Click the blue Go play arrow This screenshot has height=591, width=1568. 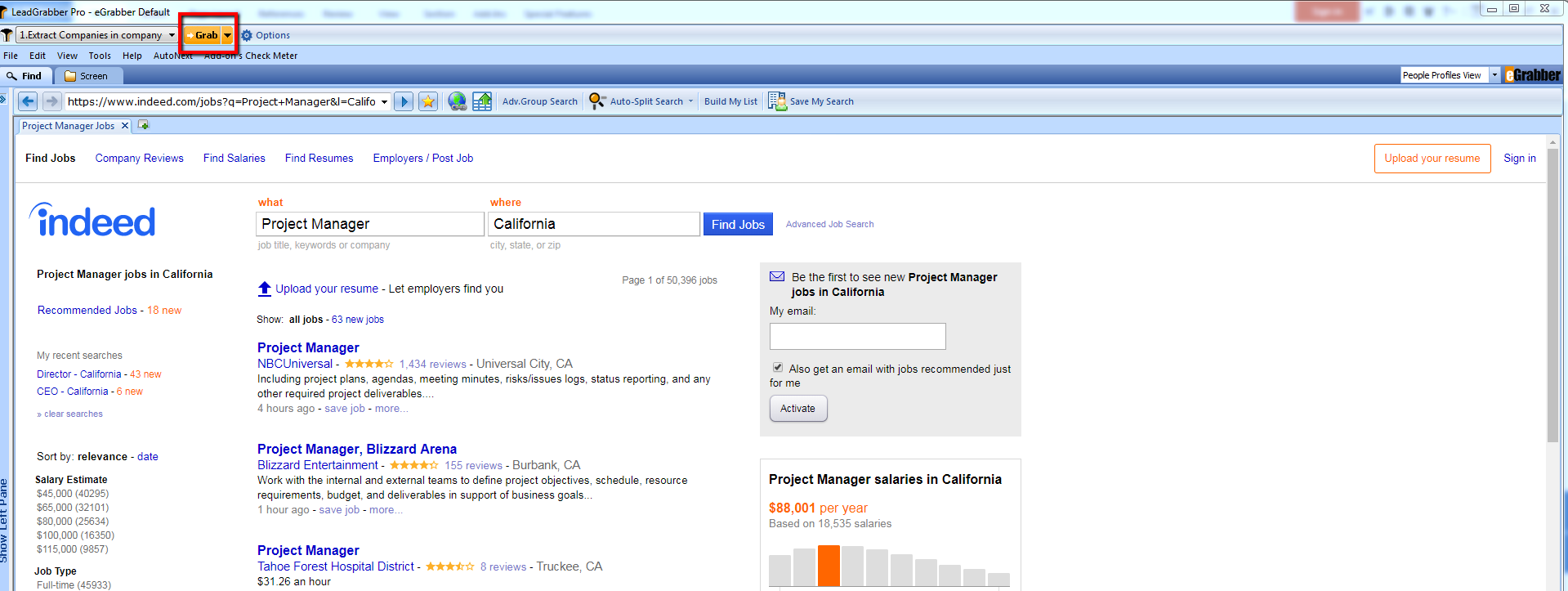point(404,101)
